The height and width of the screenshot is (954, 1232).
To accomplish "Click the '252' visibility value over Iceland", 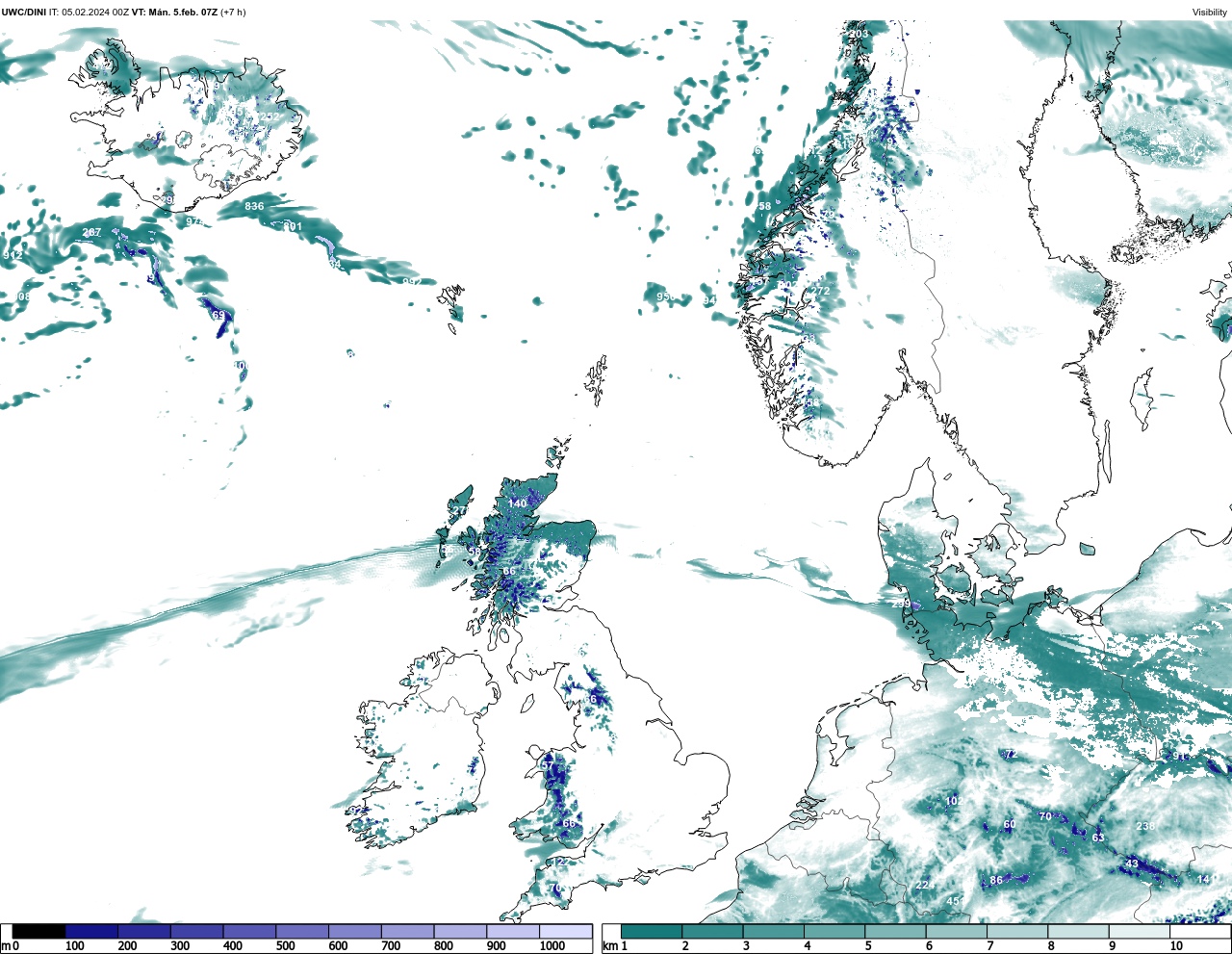I will (269, 116).
